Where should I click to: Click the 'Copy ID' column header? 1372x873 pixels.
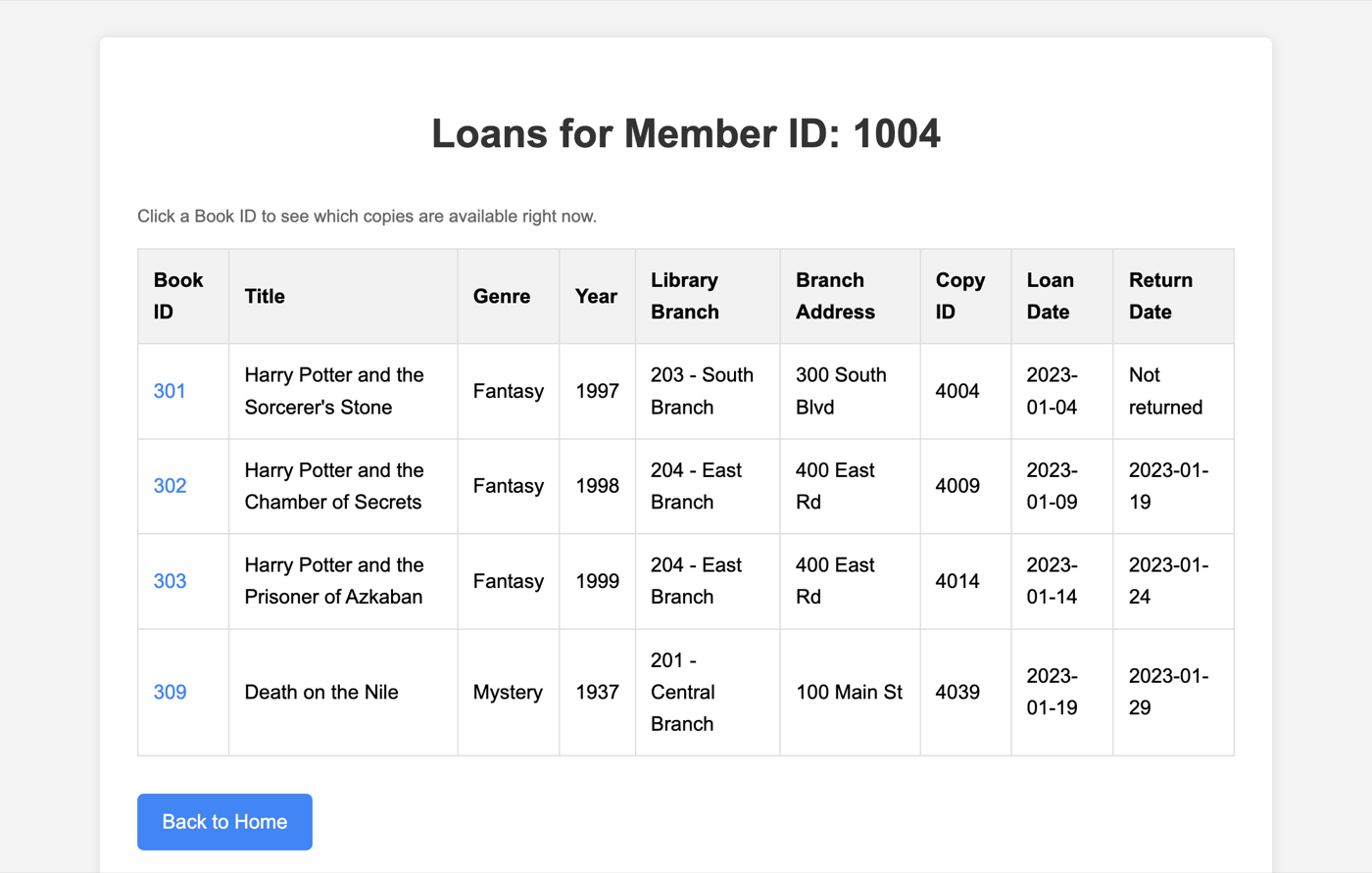click(x=965, y=296)
